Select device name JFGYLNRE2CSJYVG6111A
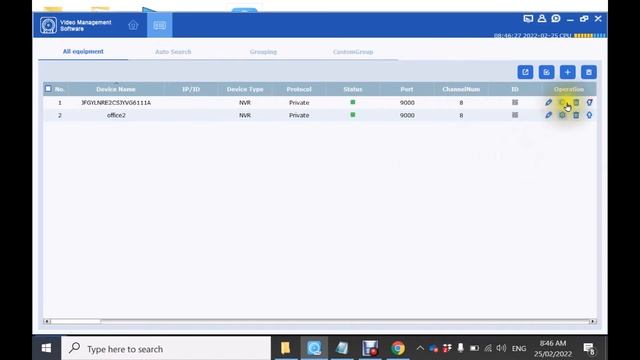This screenshot has height=360, width=640. tap(116, 102)
